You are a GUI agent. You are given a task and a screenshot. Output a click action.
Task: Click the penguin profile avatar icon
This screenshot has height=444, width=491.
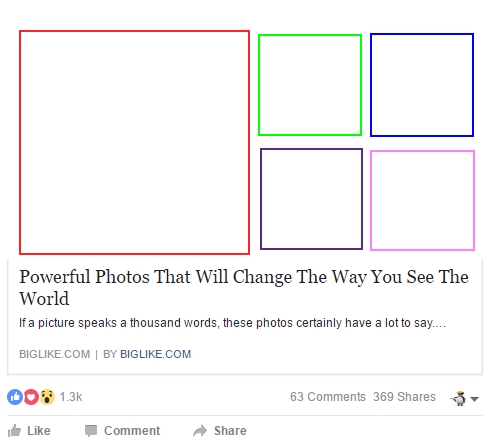point(459,398)
